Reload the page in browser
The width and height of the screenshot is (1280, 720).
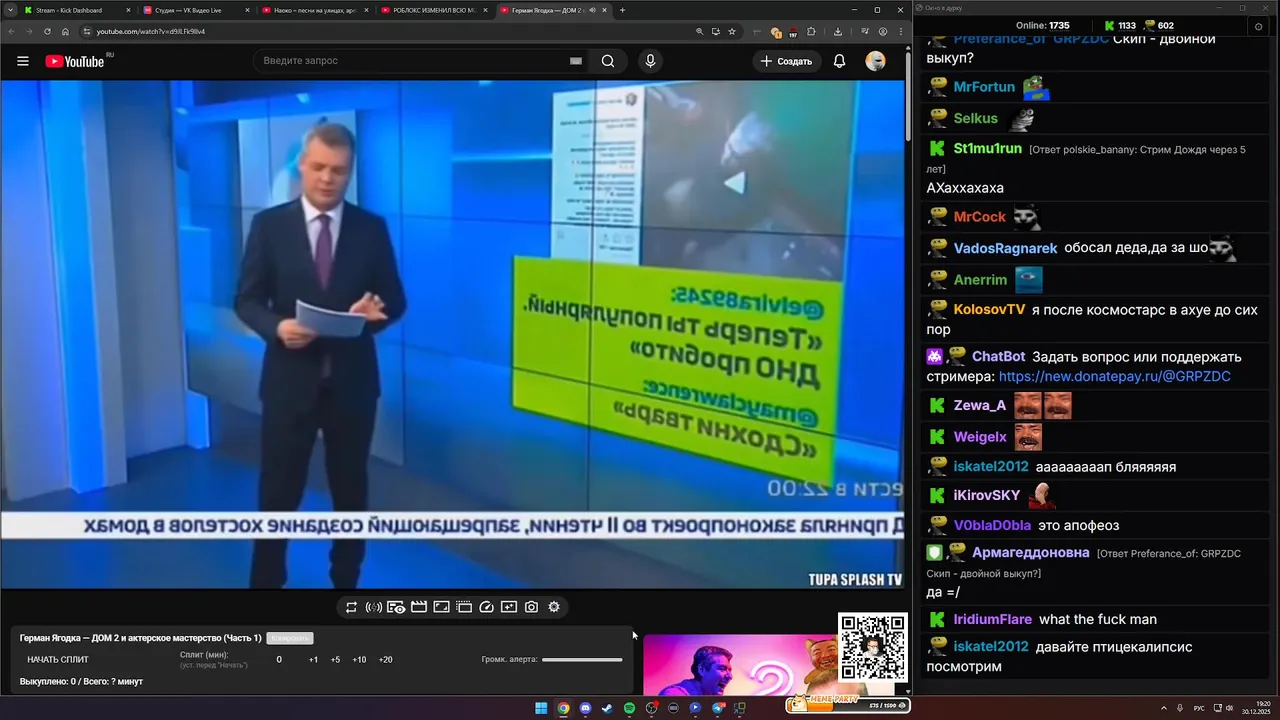tap(46, 31)
